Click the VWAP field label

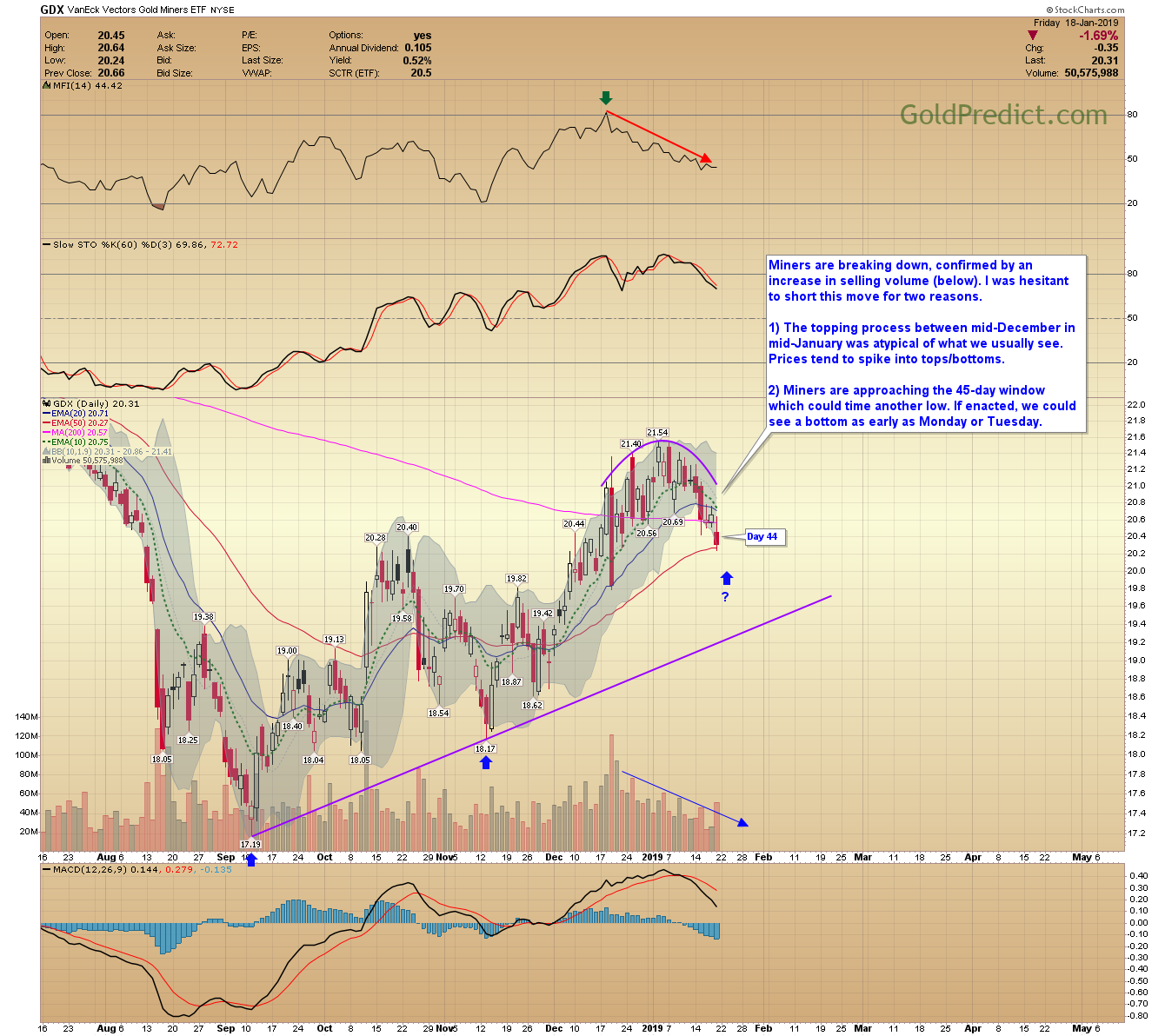(256, 73)
